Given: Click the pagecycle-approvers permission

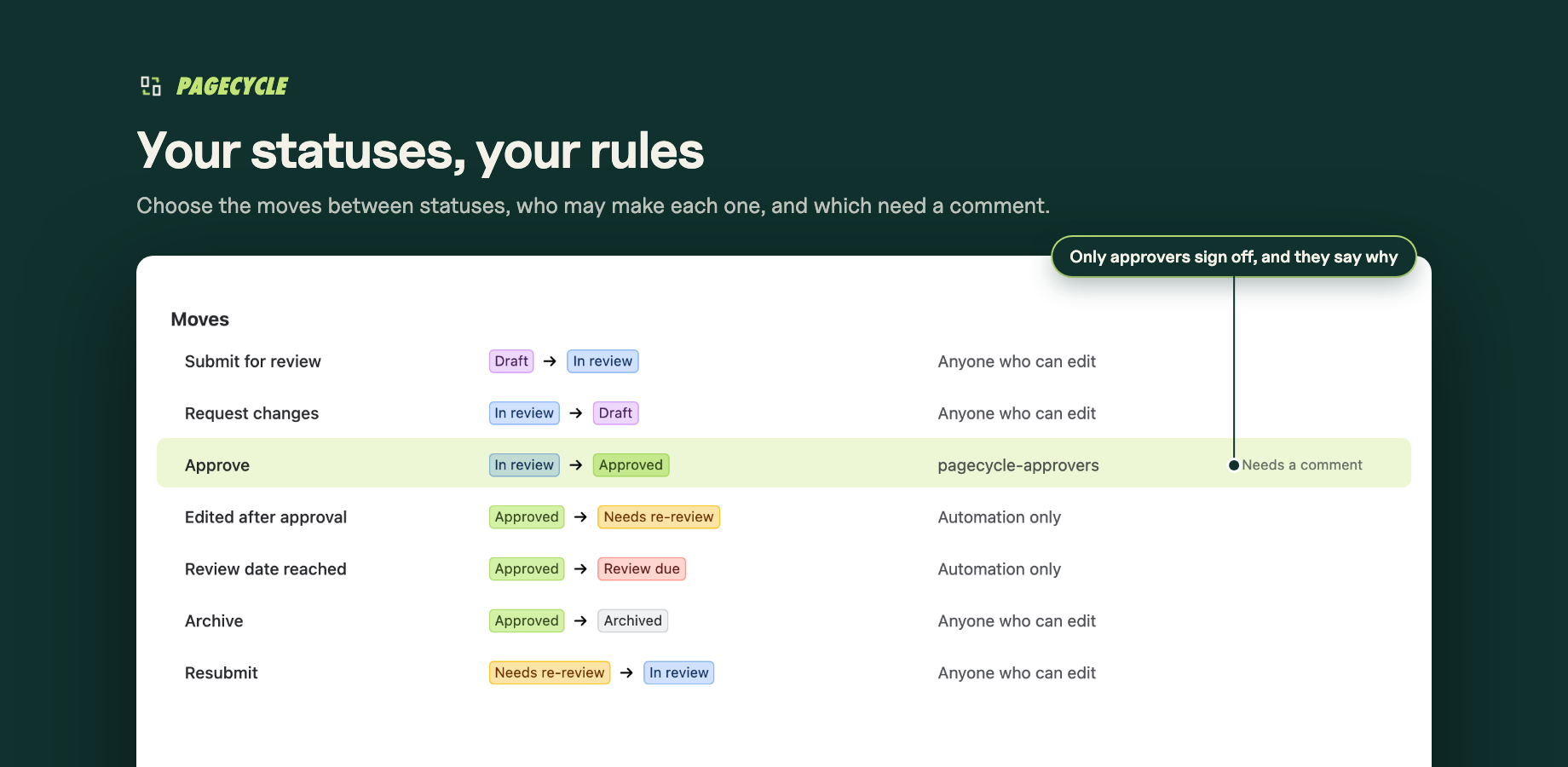Looking at the screenshot, I should 1018,465.
